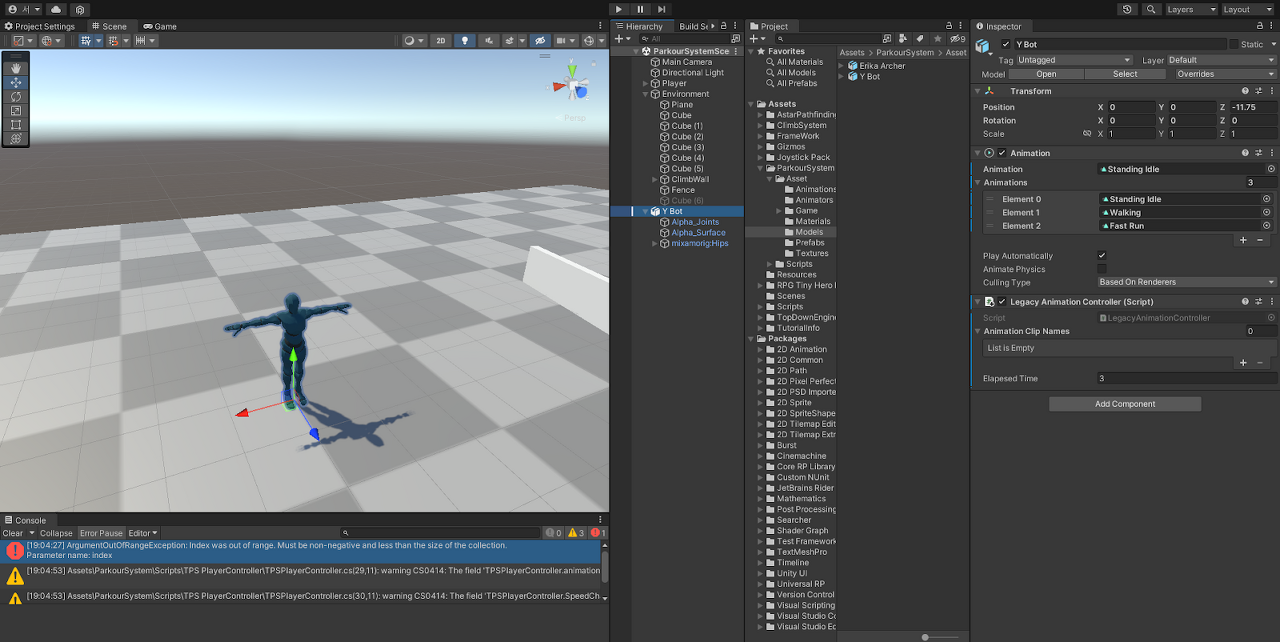This screenshot has width=1280, height=642.
Task: Toggle Legacy Animation Controller enabled checkbox
Action: coord(1002,302)
